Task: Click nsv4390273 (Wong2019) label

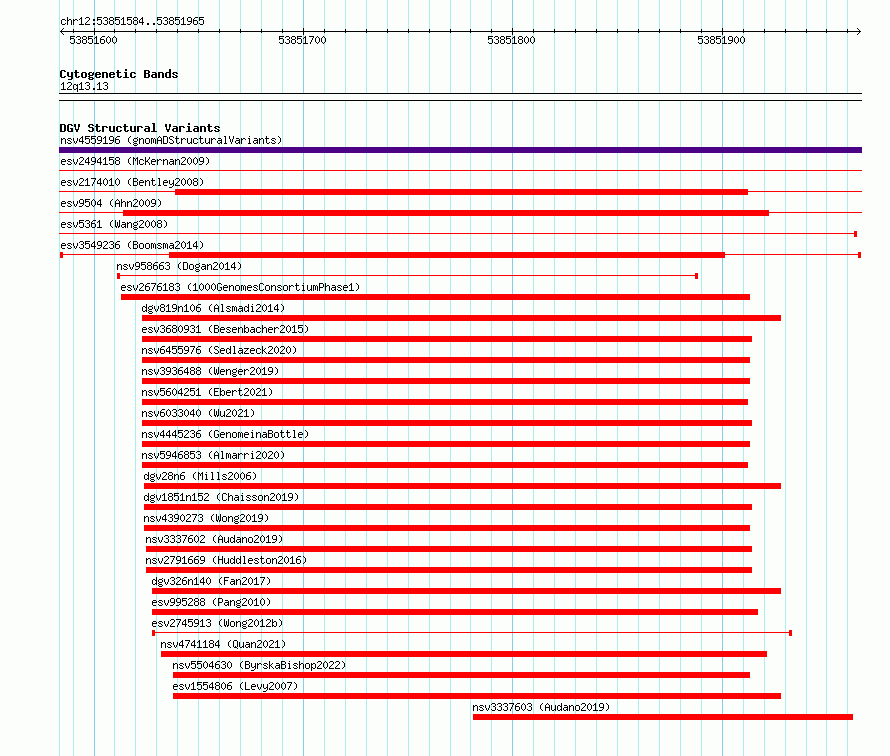Action: point(206,518)
